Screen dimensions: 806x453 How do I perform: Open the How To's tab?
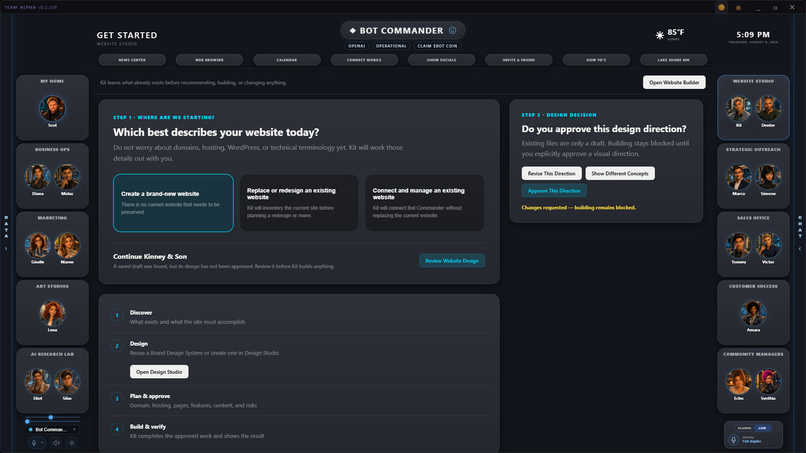click(596, 60)
